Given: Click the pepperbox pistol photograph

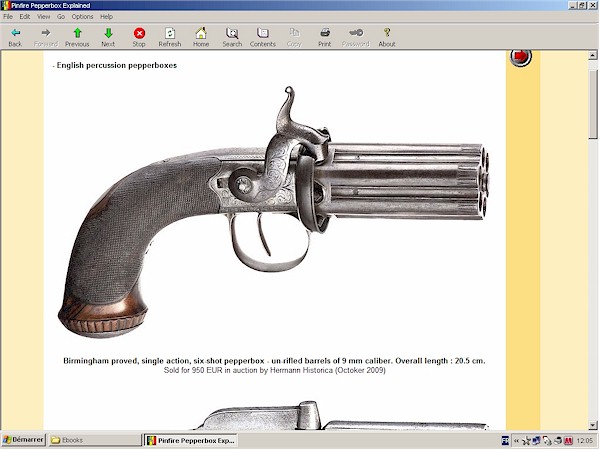Looking at the screenshot, I should 274,212.
